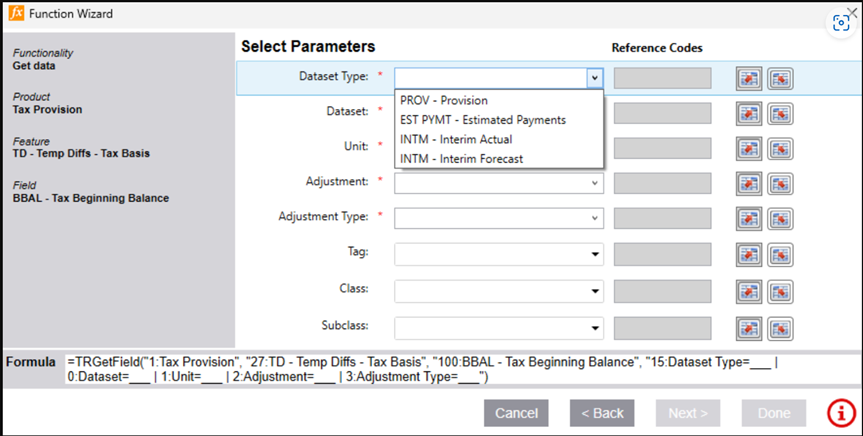Click the left cell-picker icon in the Adjustment row

click(x=748, y=184)
